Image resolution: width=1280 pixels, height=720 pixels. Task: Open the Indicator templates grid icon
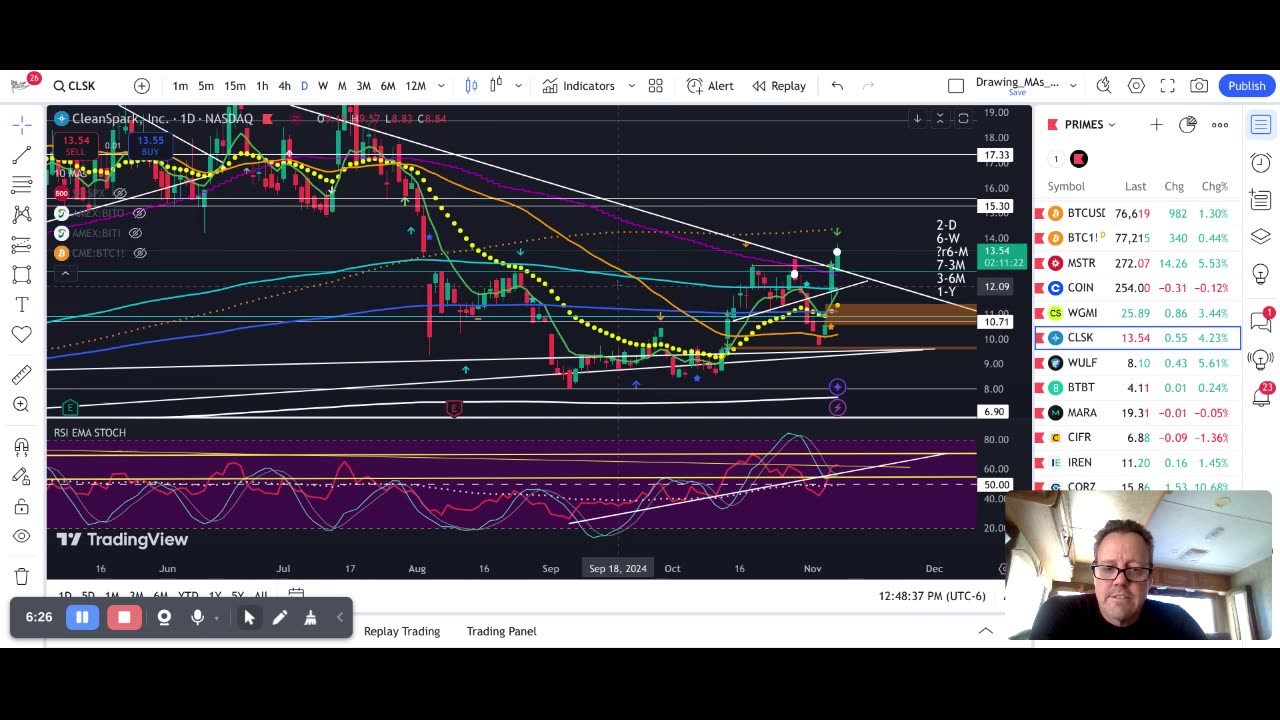coord(656,86)
